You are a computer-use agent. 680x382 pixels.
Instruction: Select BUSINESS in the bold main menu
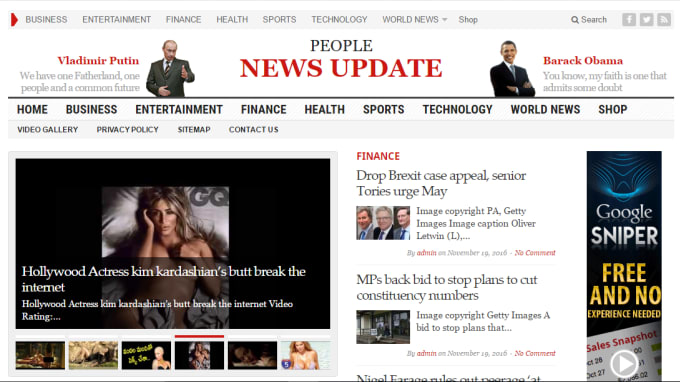coord(92,110)
